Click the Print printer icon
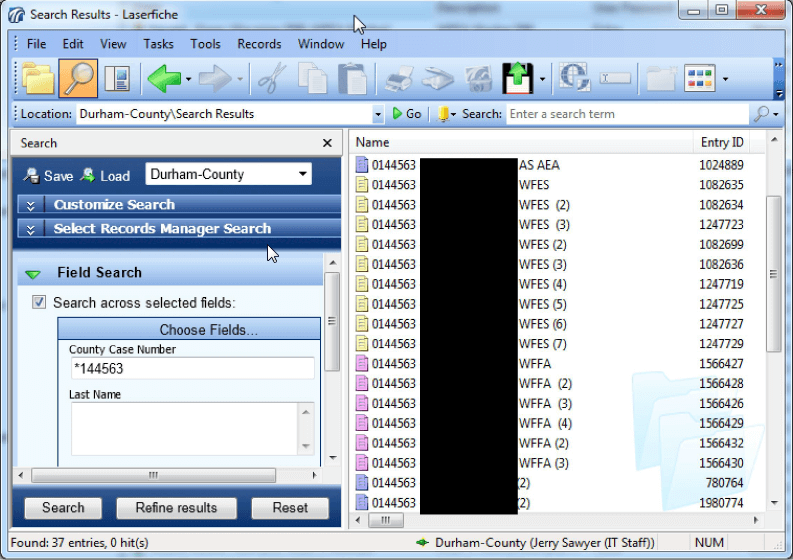This screenshot has width=793, height=560. tap(400, 79)
